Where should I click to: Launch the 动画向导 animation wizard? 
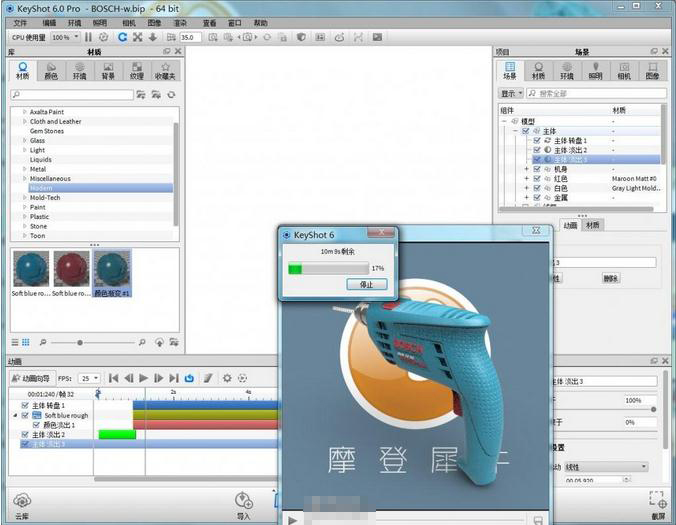coord(32,378)
